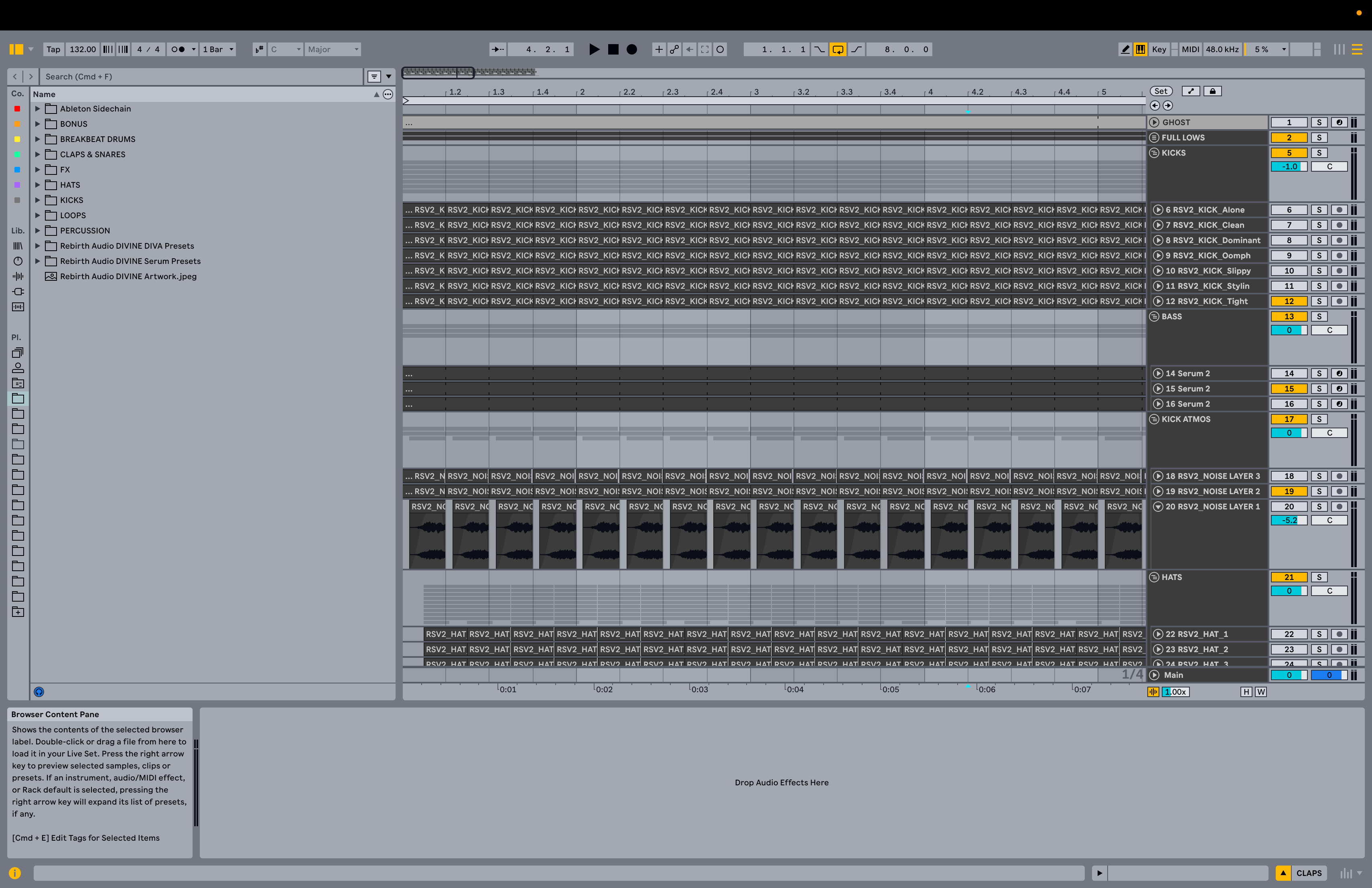Viewport: 1372px width, 888px height.
Task: Open the Major scale mode dropdown
Action: click(x=333, y=50)
